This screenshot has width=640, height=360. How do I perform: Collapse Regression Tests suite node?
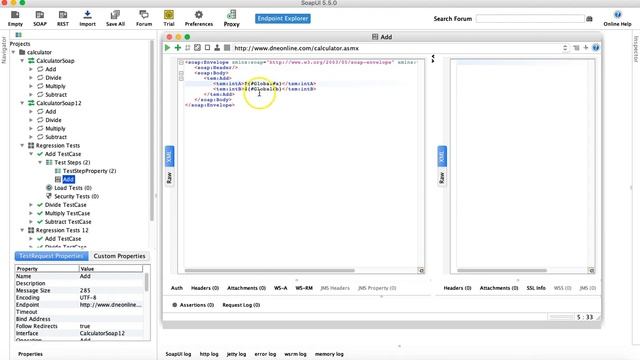click(x=22, y=145)
